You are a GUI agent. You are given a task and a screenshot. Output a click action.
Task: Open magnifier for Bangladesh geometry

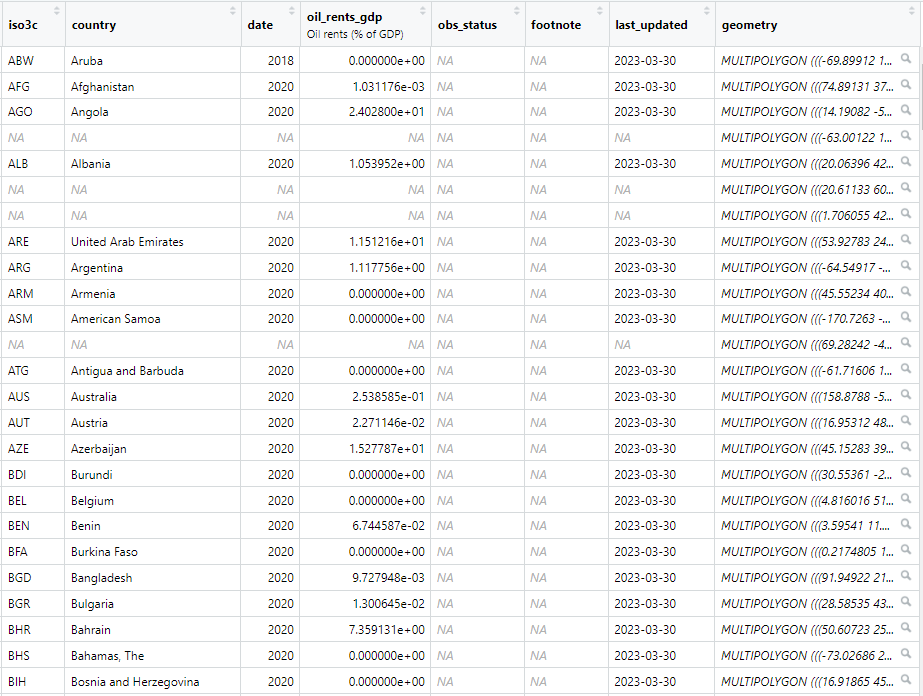906,577
